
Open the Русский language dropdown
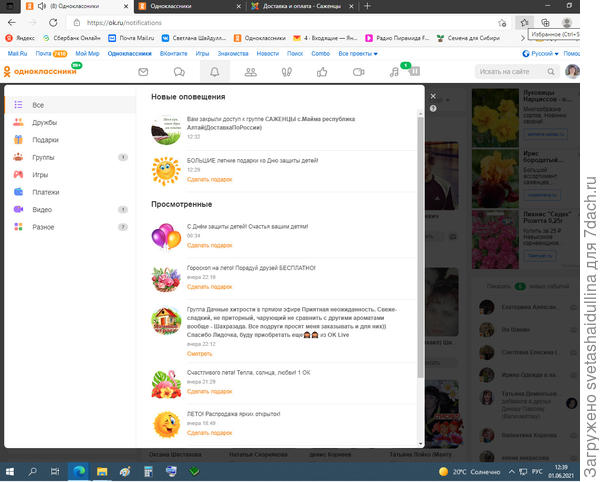click(x=540, y=54)
